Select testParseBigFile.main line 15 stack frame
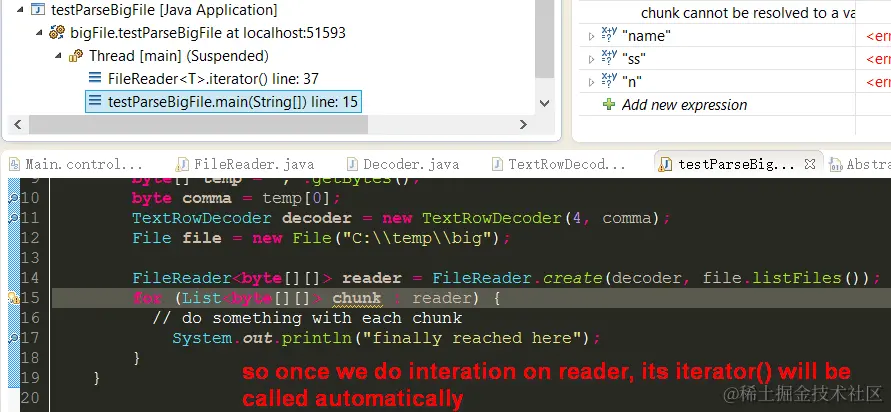This screenshot has width=891, height=412. point(223,102)
